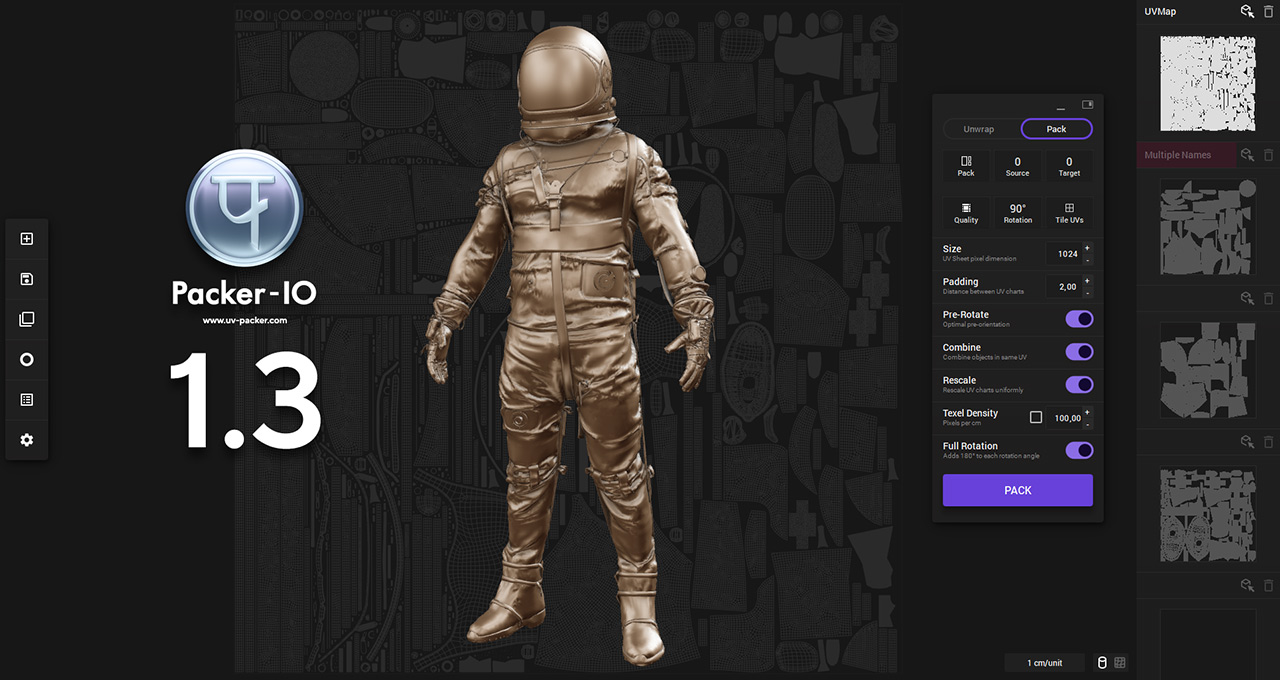This screenshot has height=680, width=1280.
Task: Increase Size with the plus stepper
Action: 1088,248
